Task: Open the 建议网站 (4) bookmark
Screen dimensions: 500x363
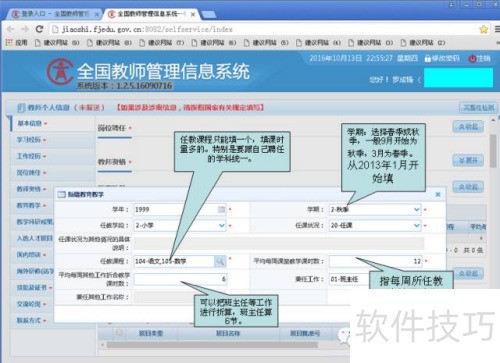Action: click(318, 43)
